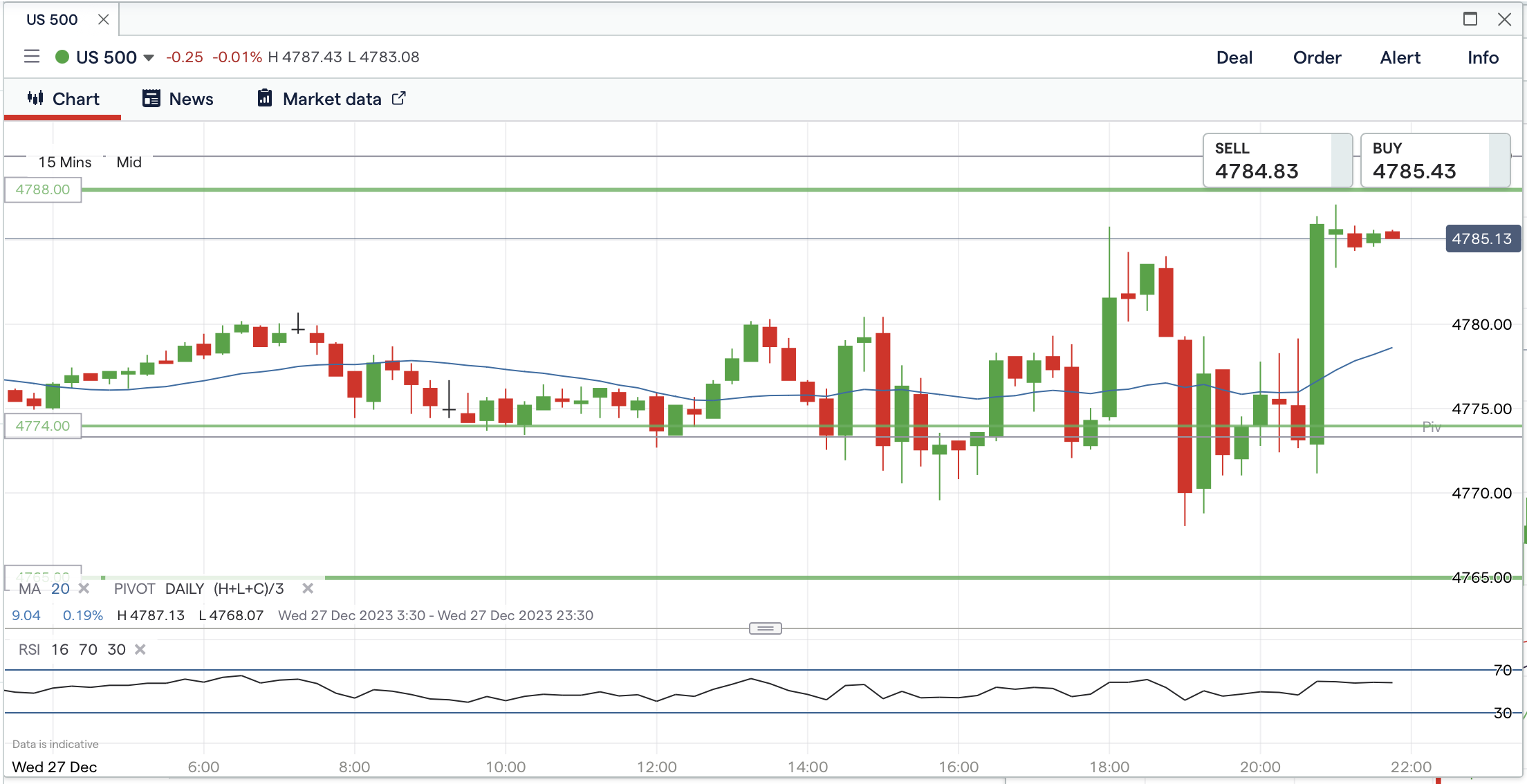Open the market Info panel
Viewport: 1527px width, 784px height.
click(1483, 57)
